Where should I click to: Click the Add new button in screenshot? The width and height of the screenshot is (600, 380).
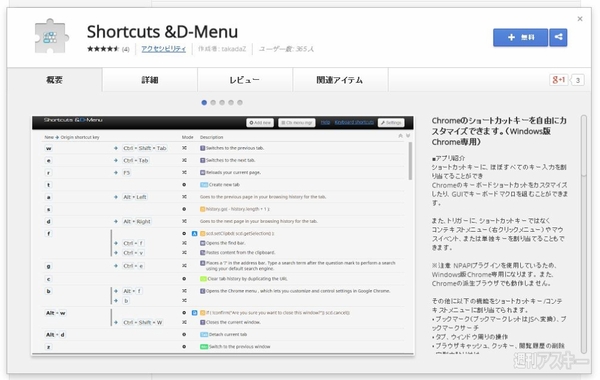coord(260,122)
